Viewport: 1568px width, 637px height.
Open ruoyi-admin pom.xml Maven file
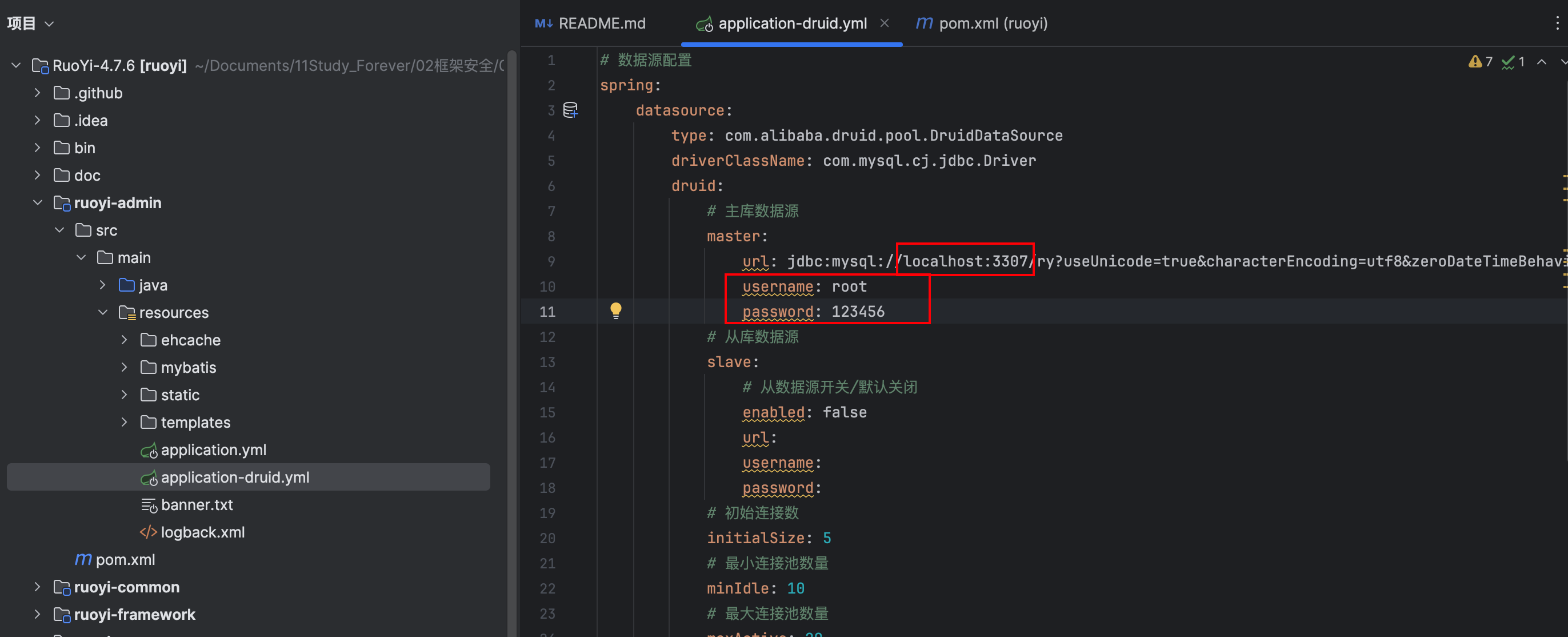(125, 560)
